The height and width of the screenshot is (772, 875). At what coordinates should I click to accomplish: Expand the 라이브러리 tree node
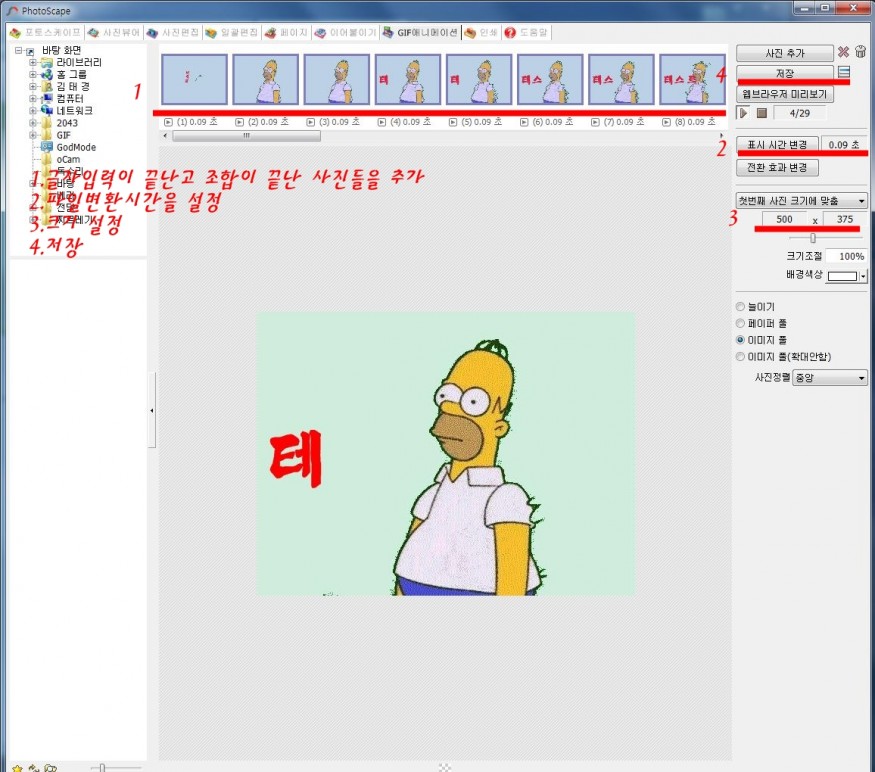pos(32,63)
